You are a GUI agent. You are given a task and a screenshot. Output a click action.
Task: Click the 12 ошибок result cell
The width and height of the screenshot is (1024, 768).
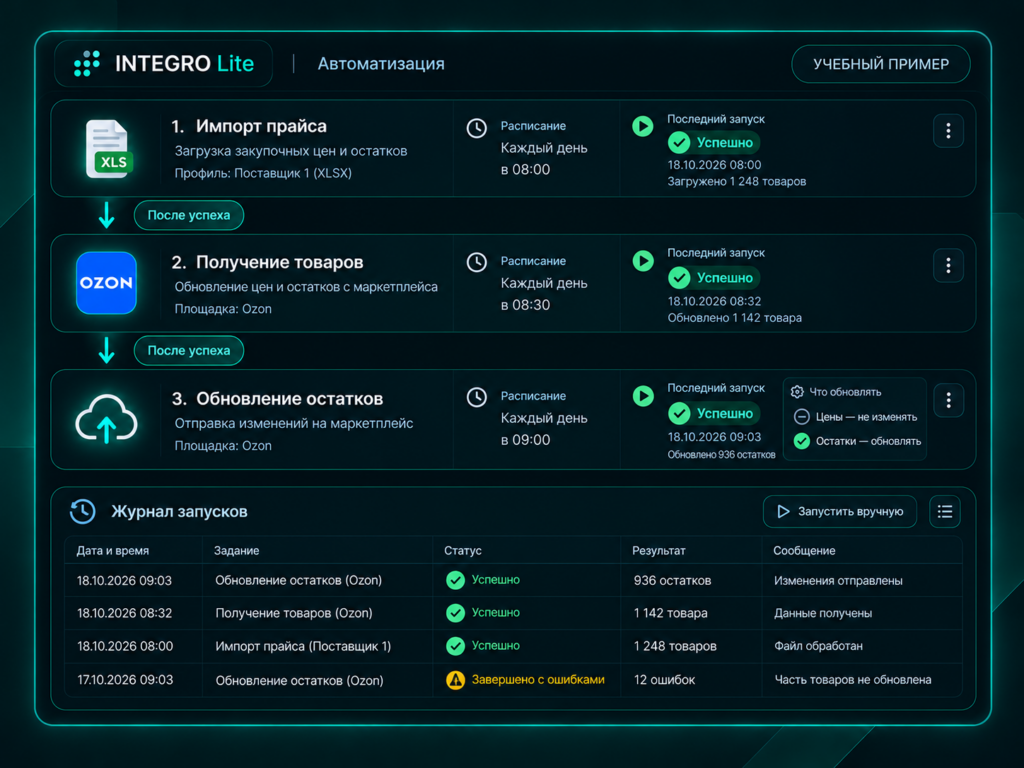click(664, 680)
